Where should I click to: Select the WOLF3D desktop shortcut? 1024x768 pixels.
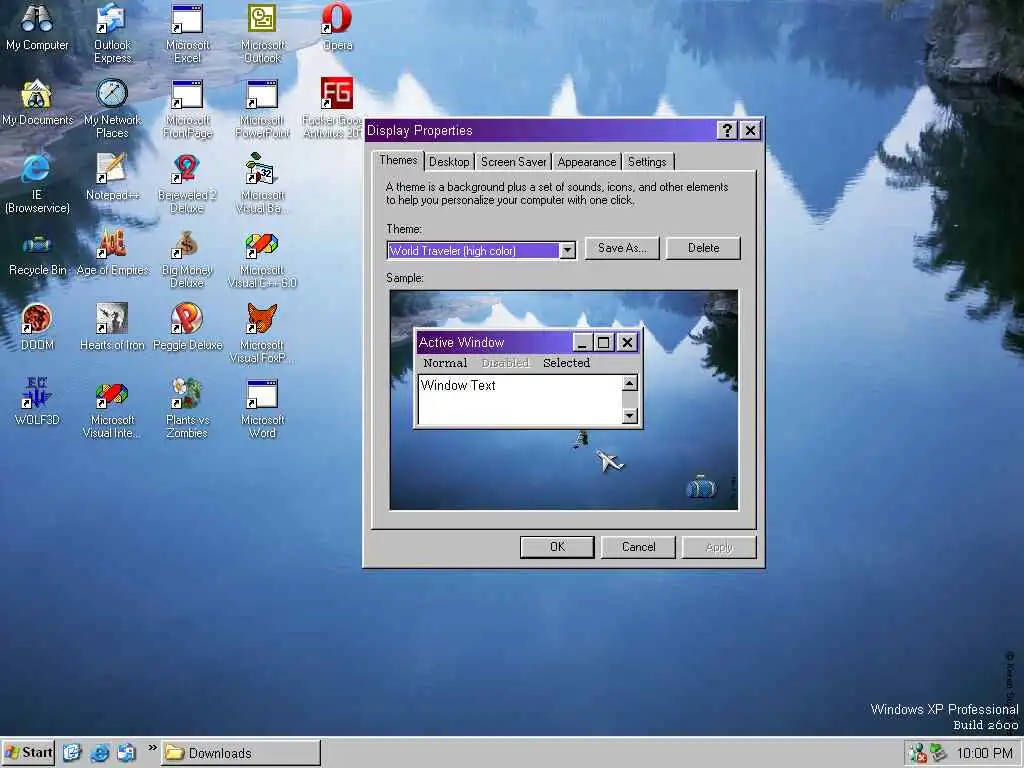click(37, 402)
